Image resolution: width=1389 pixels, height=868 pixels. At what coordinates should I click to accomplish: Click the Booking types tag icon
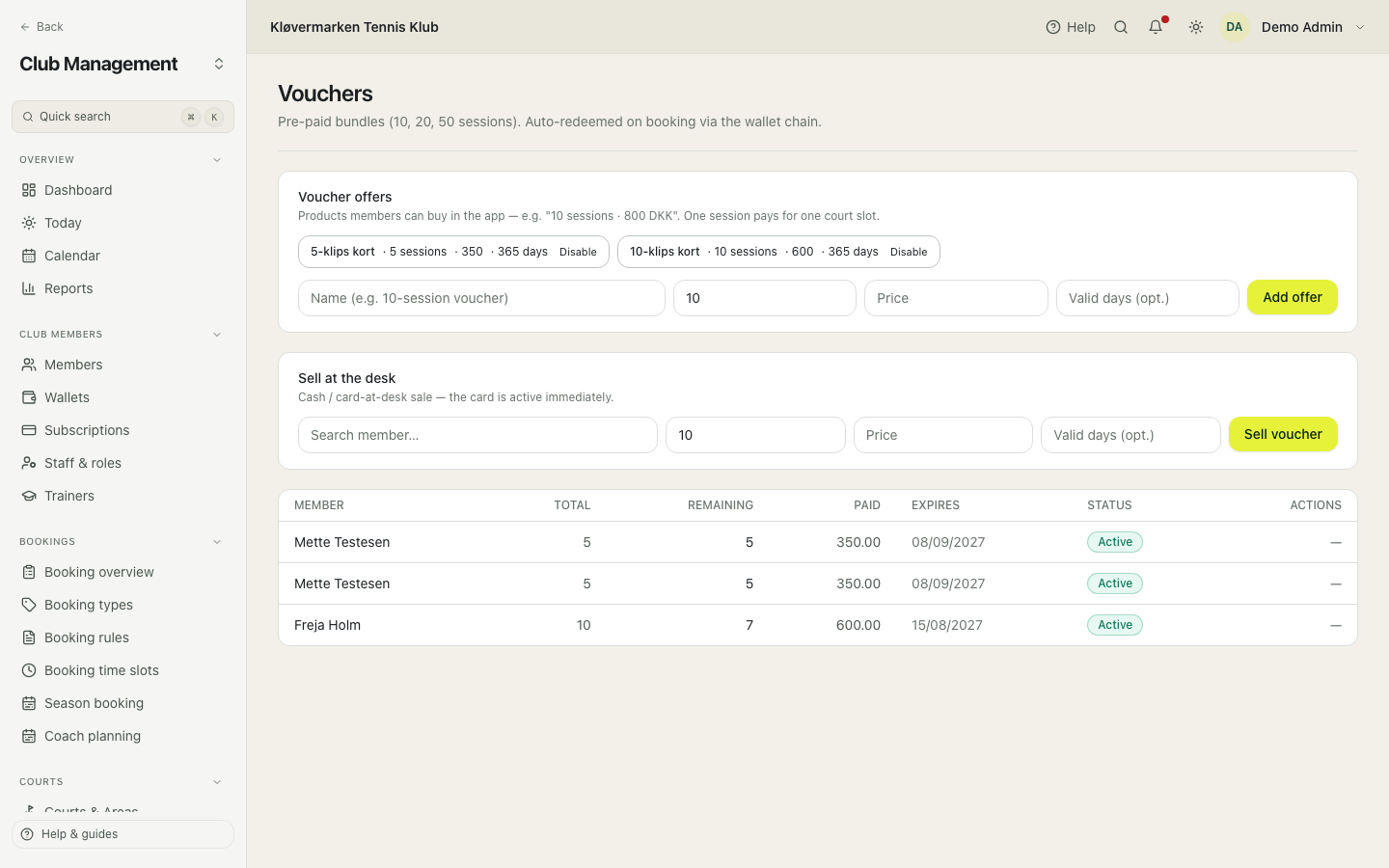29,605
